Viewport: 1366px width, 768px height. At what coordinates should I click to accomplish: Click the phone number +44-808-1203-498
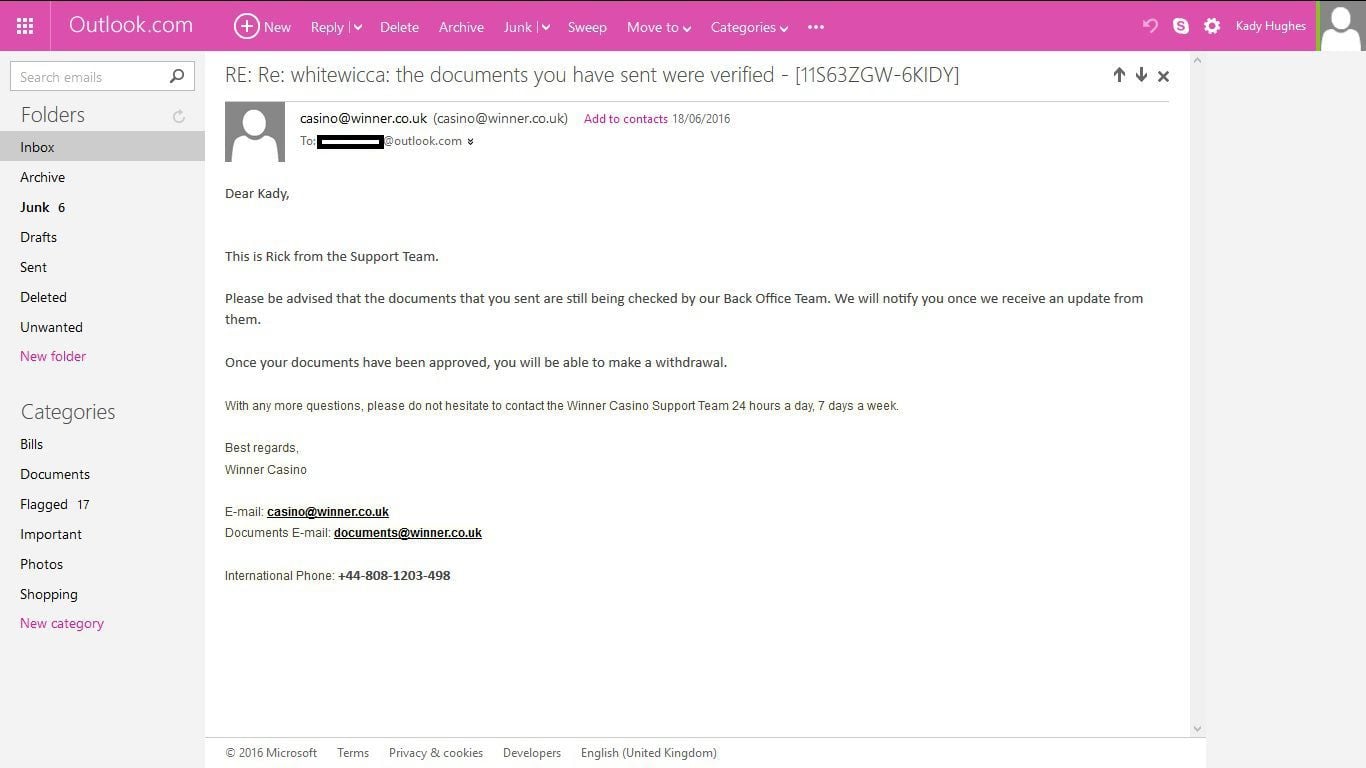pos(394,576)
